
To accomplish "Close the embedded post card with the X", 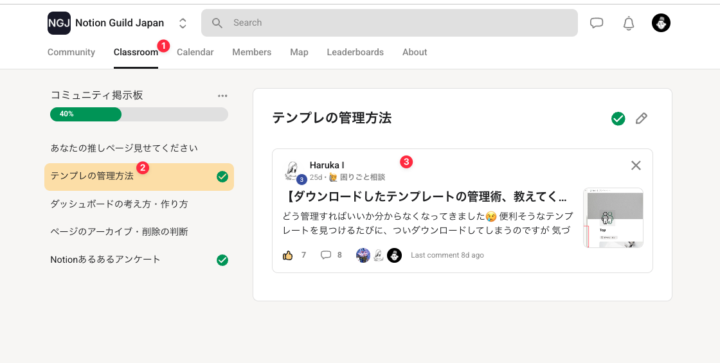I will pyautogui.click(x=636, y=165).
